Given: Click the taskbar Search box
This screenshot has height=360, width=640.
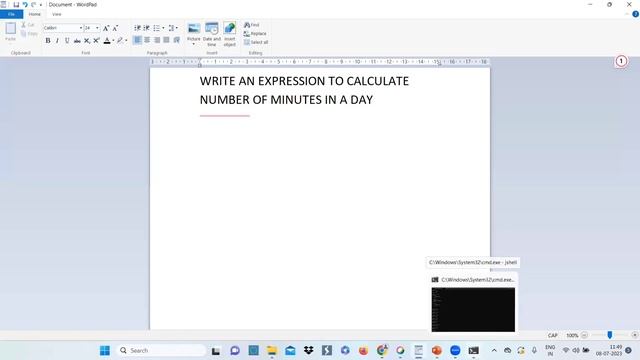Looking at the screenshot, I should (x=162, y=350).
